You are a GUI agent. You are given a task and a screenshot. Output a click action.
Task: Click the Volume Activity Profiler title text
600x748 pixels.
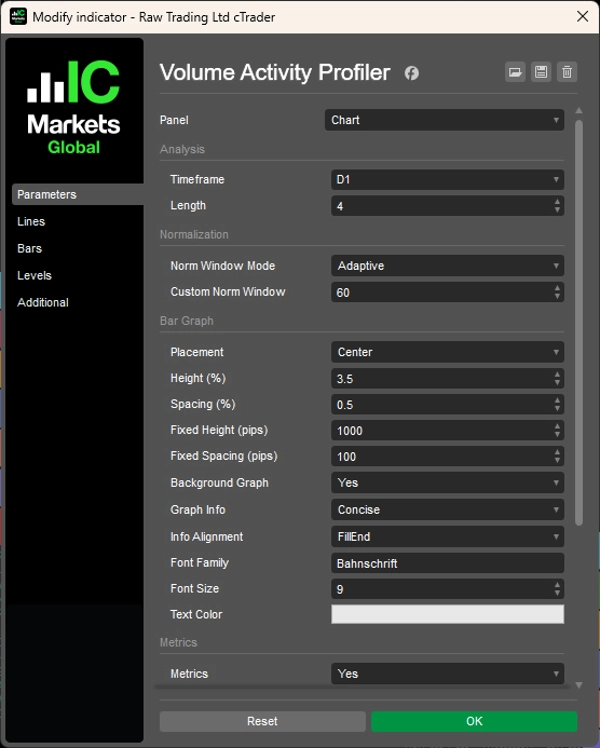point(275,73)
